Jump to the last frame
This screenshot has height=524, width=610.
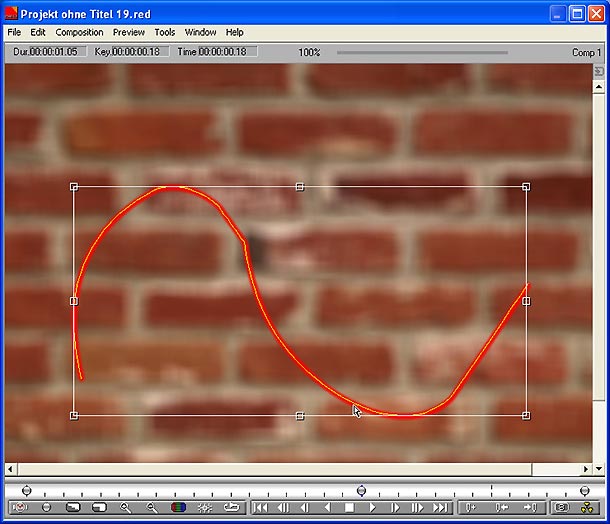(440, 508)
